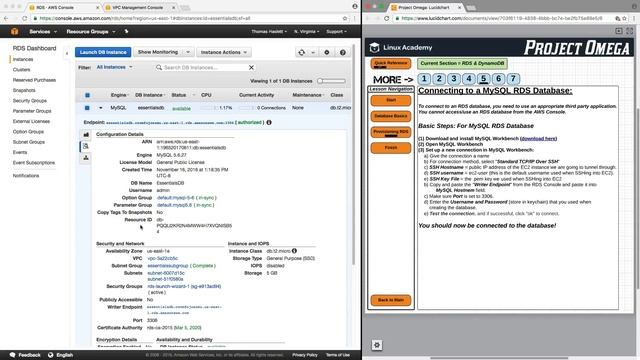This screenshot has width=640, height=360.
Task: Reload the RDS console browser page
Action: [24, 18]
